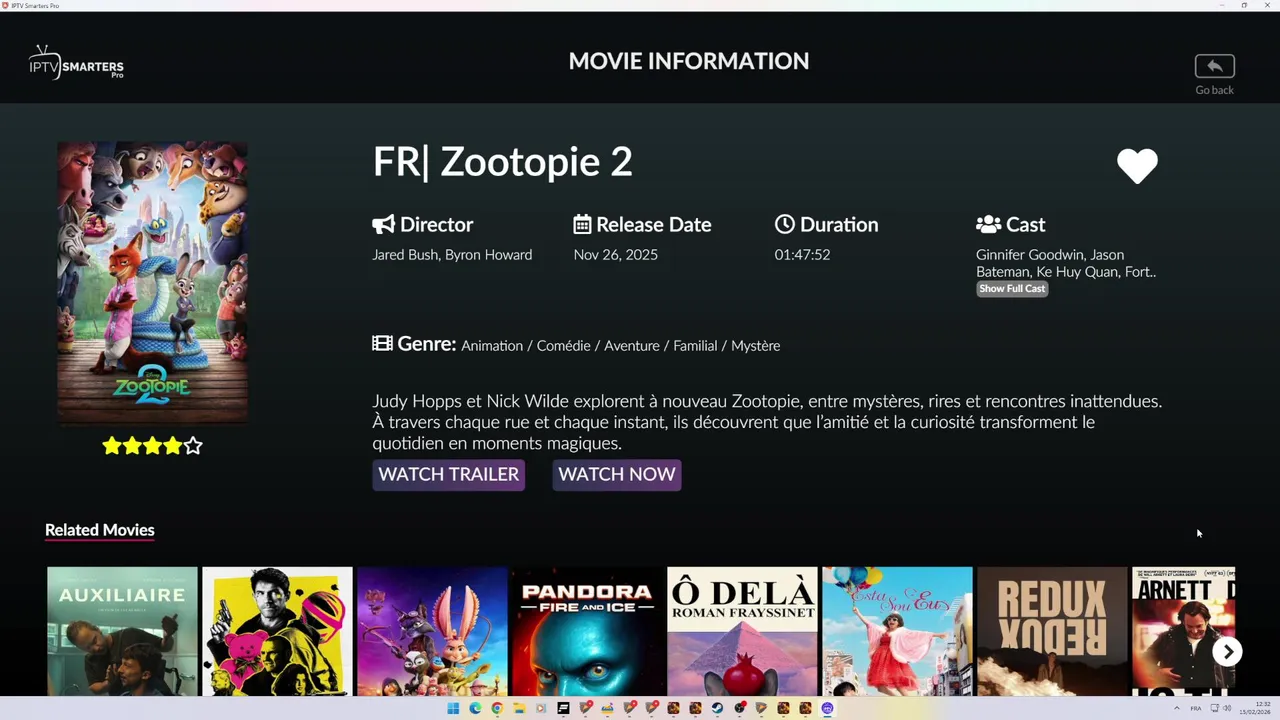This screenshot has height=720, width=1280.
Task: Set rating with the fifth star
Action: point(194,446)
